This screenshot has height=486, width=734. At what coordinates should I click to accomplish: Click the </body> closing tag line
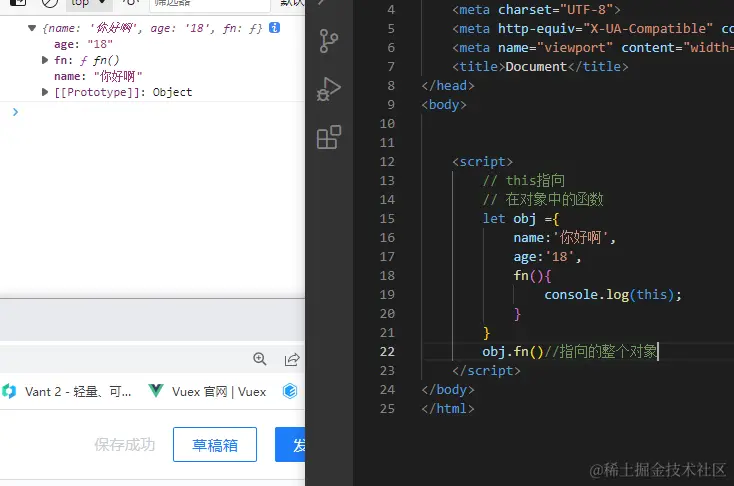click(448, 390)
